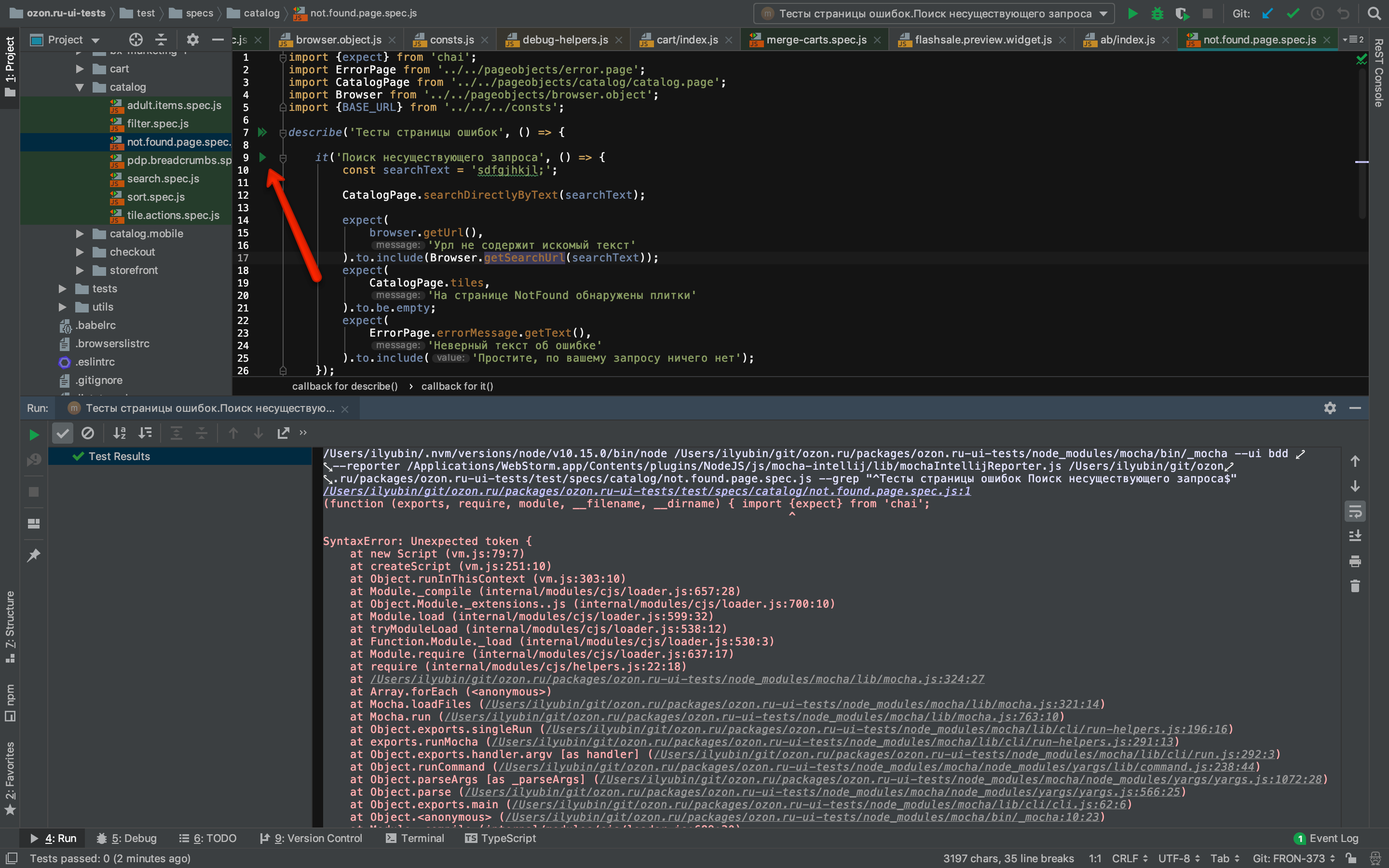Open Git branch FRON-373 widget

[x=1294, y=858]
